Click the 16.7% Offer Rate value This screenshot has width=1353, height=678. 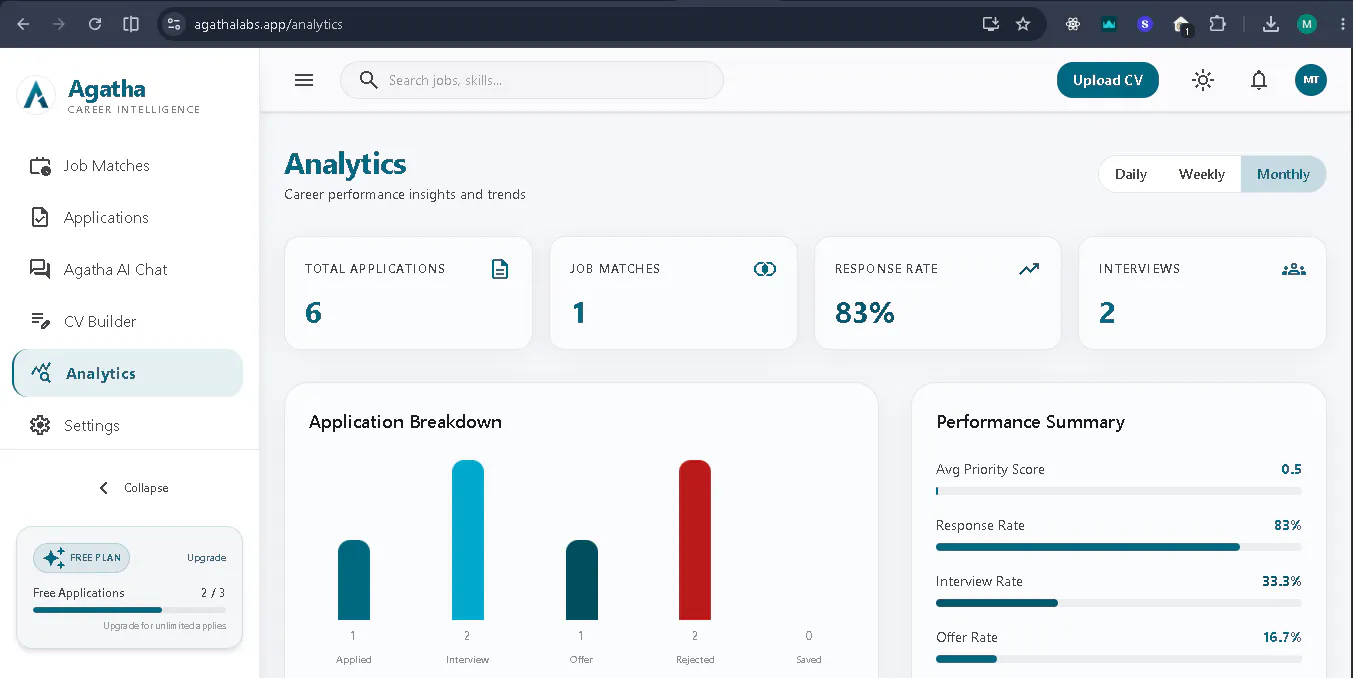click(1282, 637)
